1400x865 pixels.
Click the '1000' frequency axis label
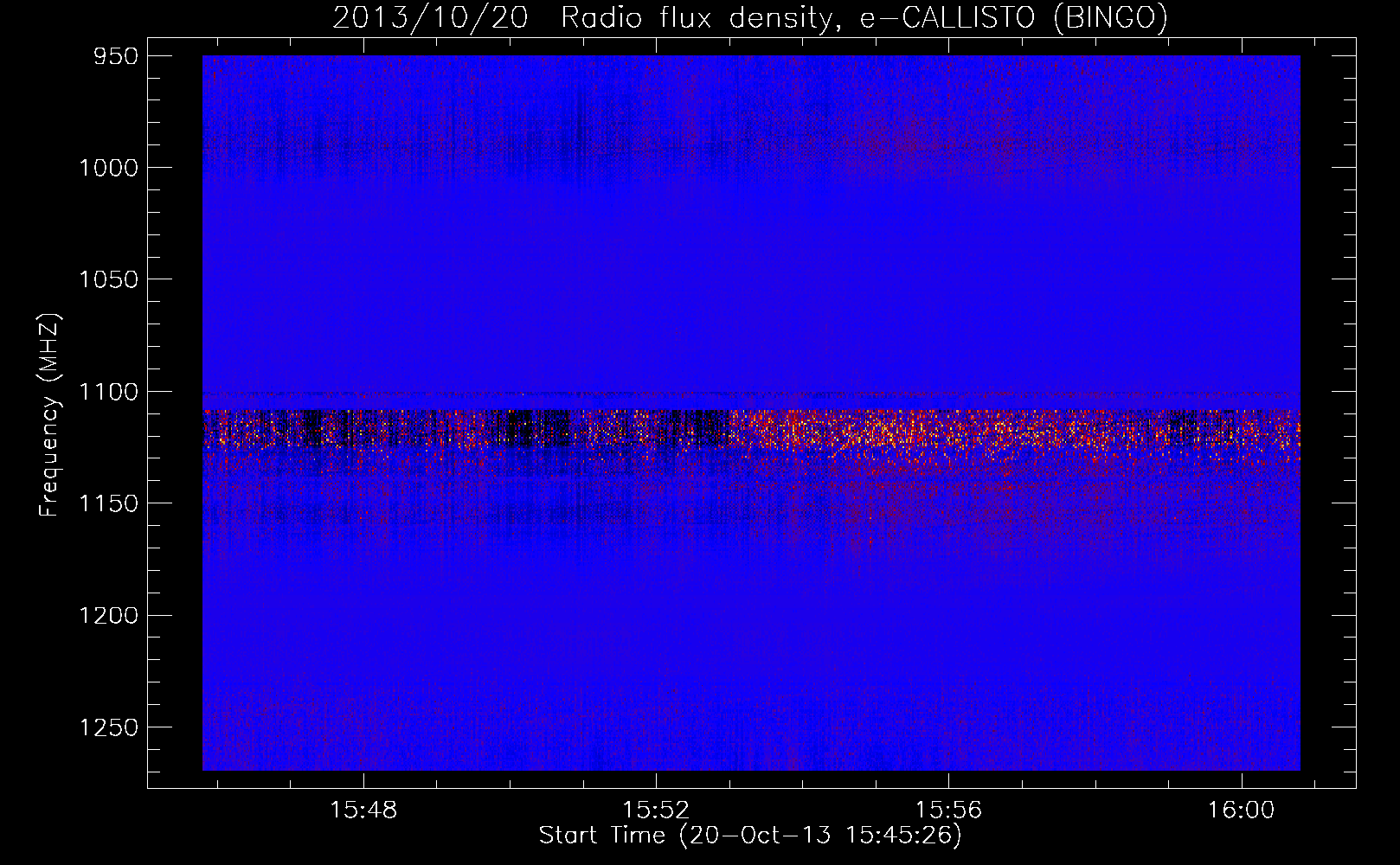(x=108, y=168)
